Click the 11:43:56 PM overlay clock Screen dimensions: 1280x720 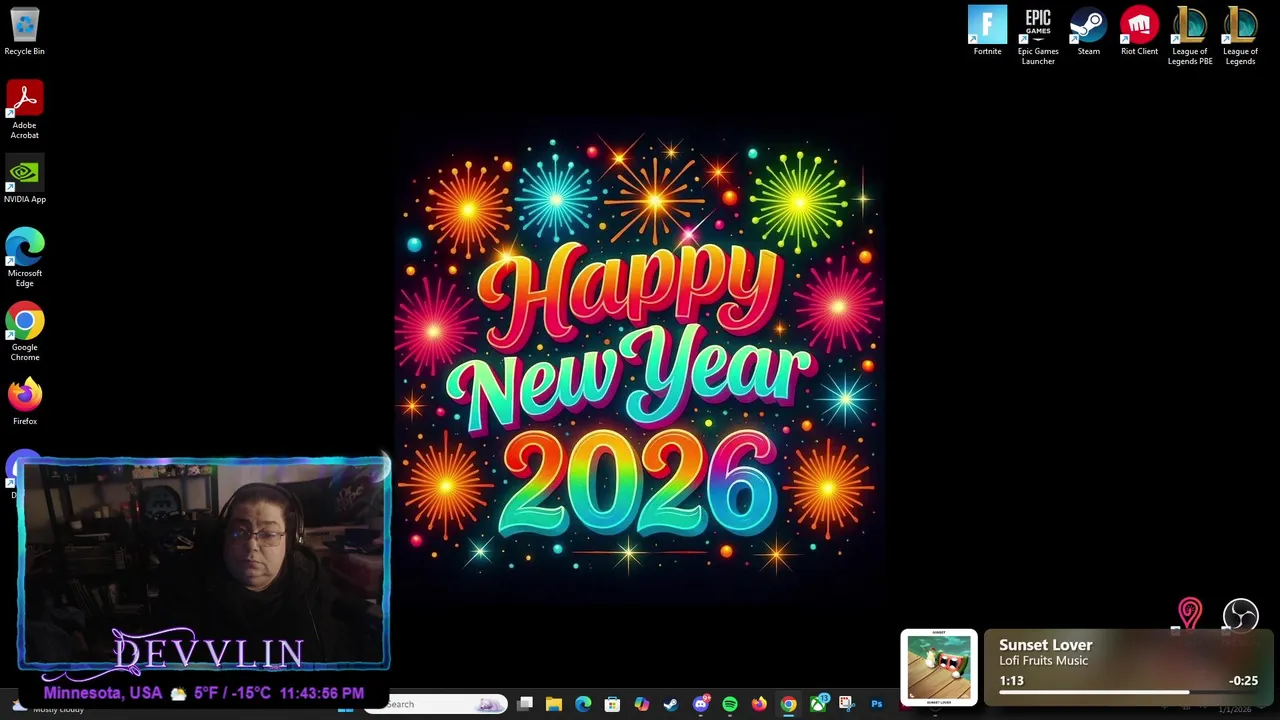322,693
